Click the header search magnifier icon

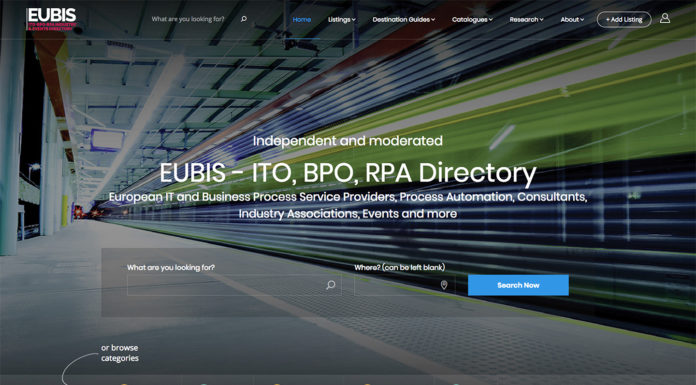[244, 19]
